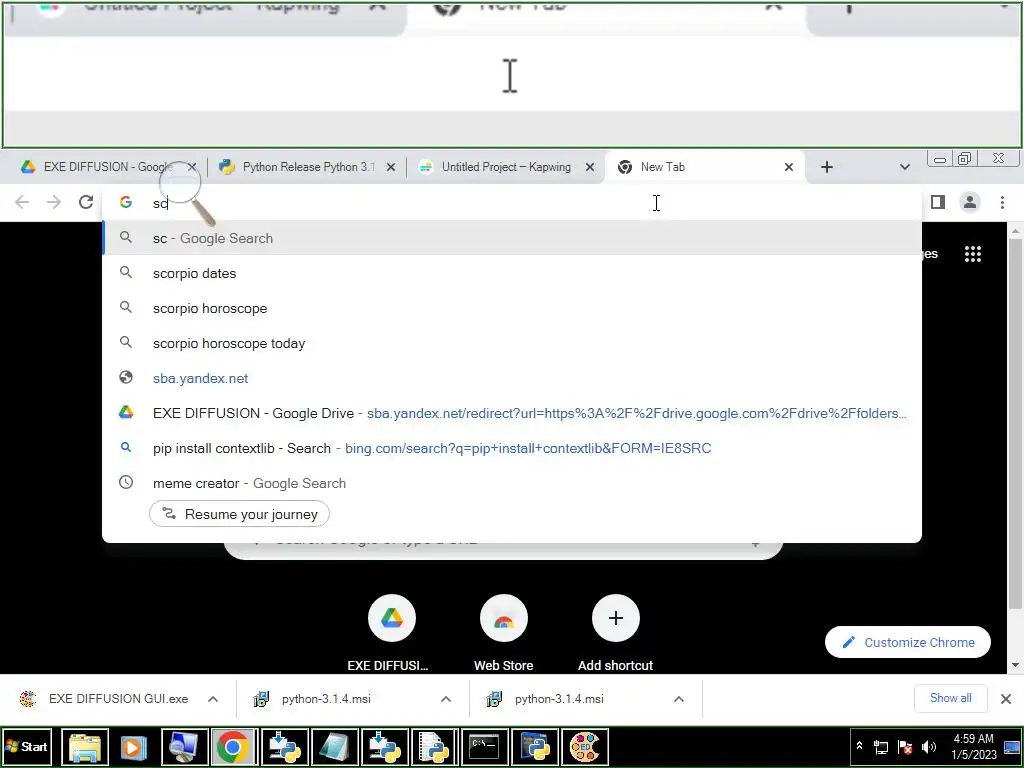Click the forward navigation arrow
The width and height of the screenshot is (1024, 768).
pos(54,202)
